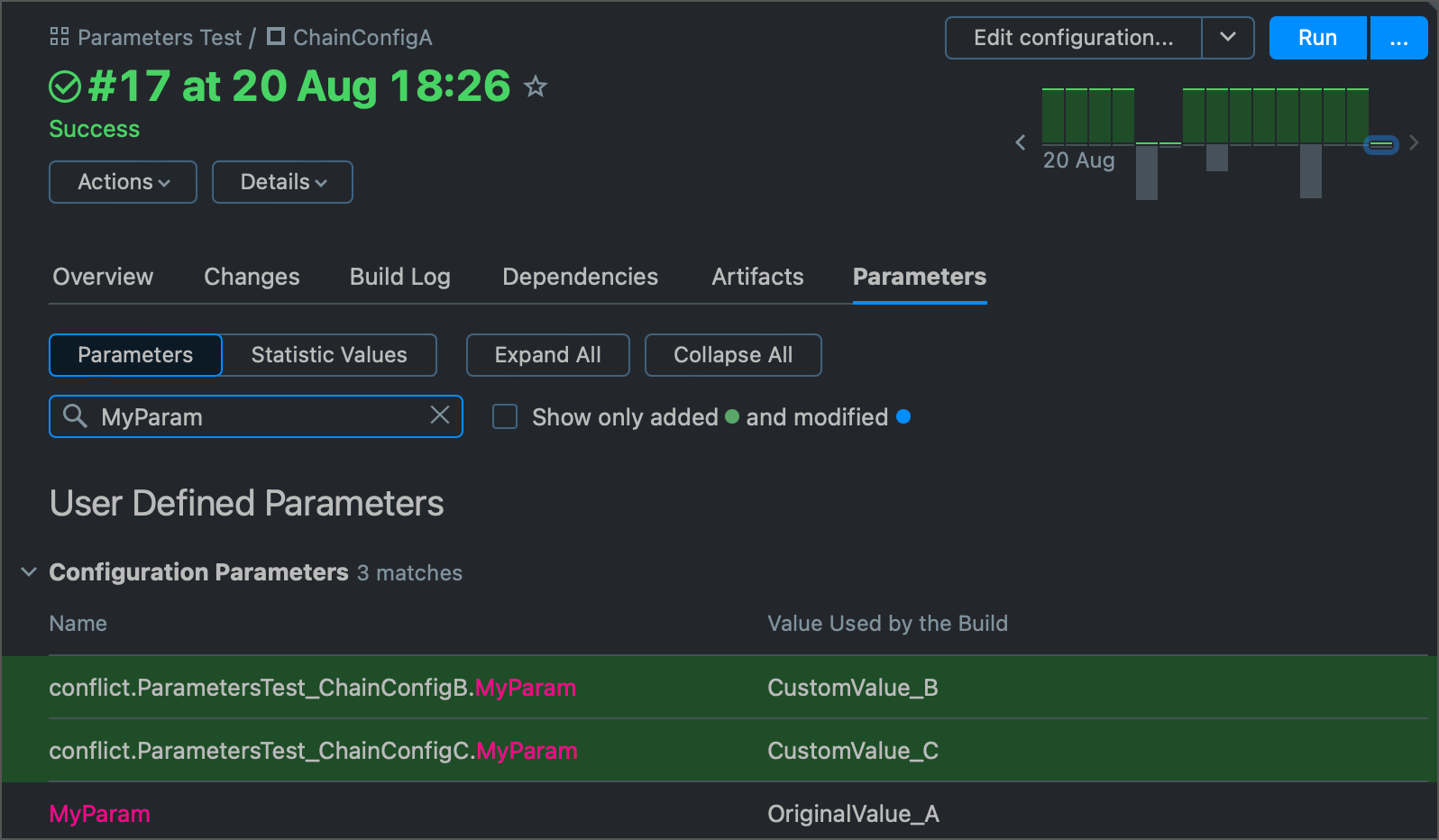Viewport: 1439px width, 840px height.
Task: Click the ChainConfigA configuration square icon
Action: (276, 37)
